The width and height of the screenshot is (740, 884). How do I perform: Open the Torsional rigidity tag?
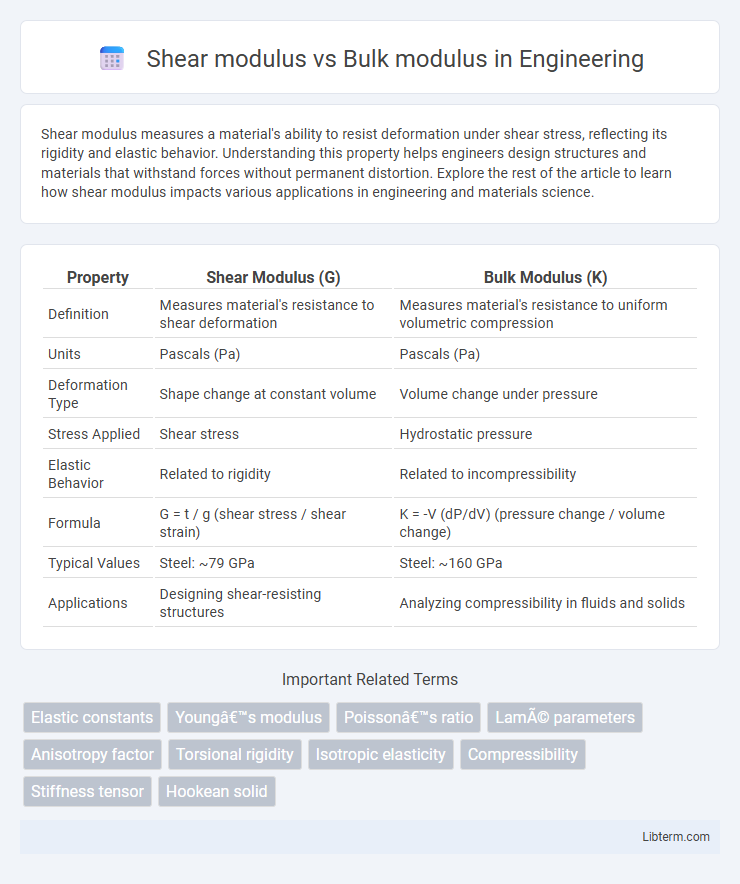pyautogui.click(x=235, y=754)
